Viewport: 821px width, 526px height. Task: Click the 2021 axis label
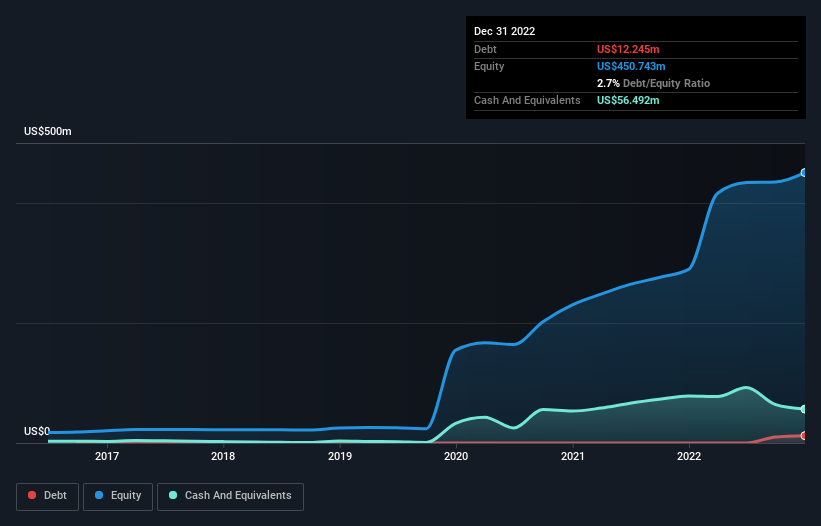[573, 456]
